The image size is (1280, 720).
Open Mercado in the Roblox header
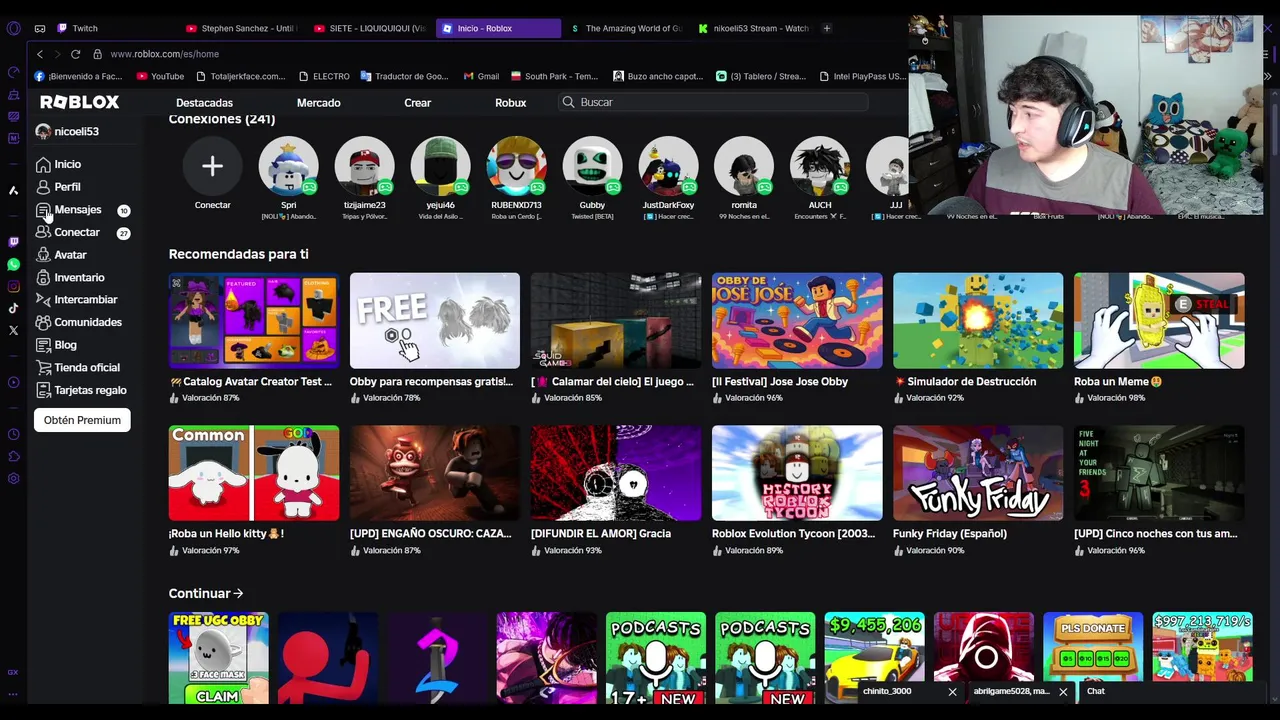318,103
